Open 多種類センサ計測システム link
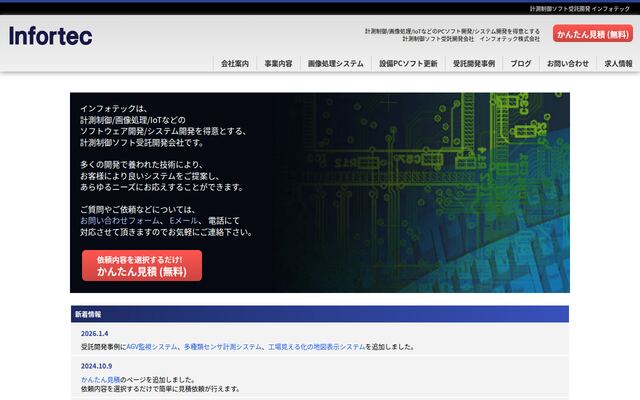 (222, 347)
